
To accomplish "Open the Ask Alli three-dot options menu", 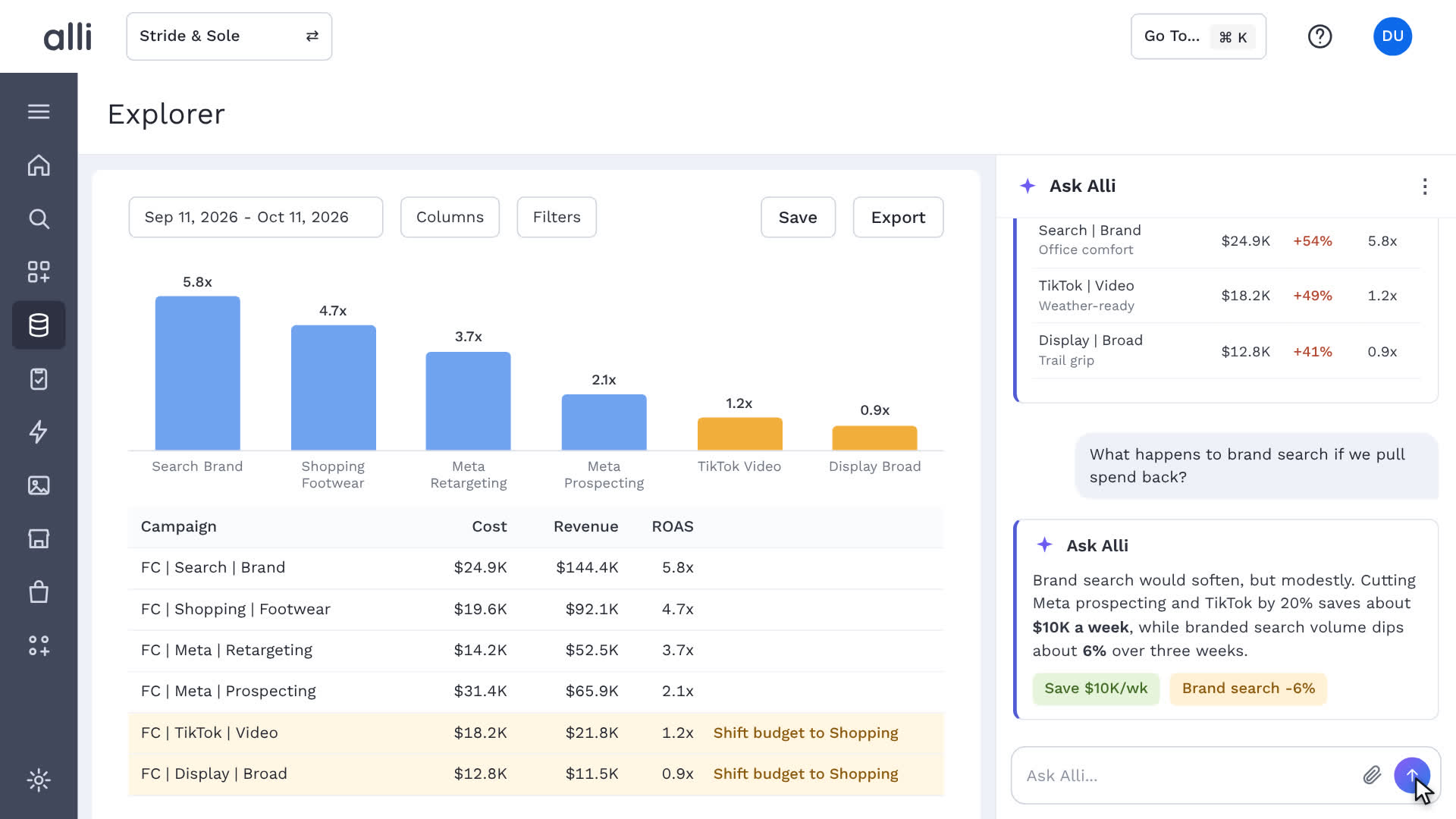I will (x=1425, y=187).
